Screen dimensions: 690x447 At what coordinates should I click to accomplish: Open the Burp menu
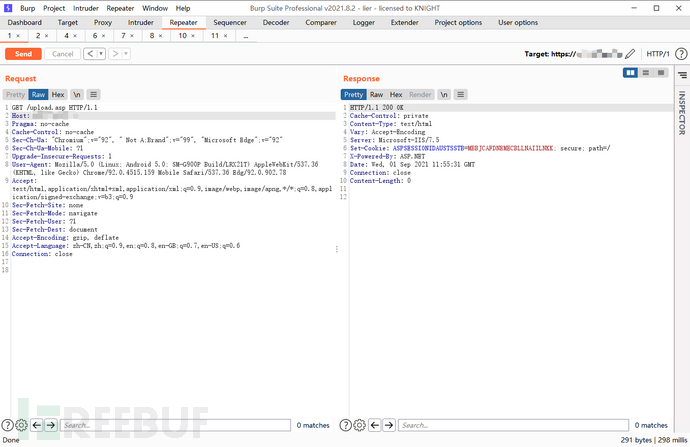click(x=27, y=8)
